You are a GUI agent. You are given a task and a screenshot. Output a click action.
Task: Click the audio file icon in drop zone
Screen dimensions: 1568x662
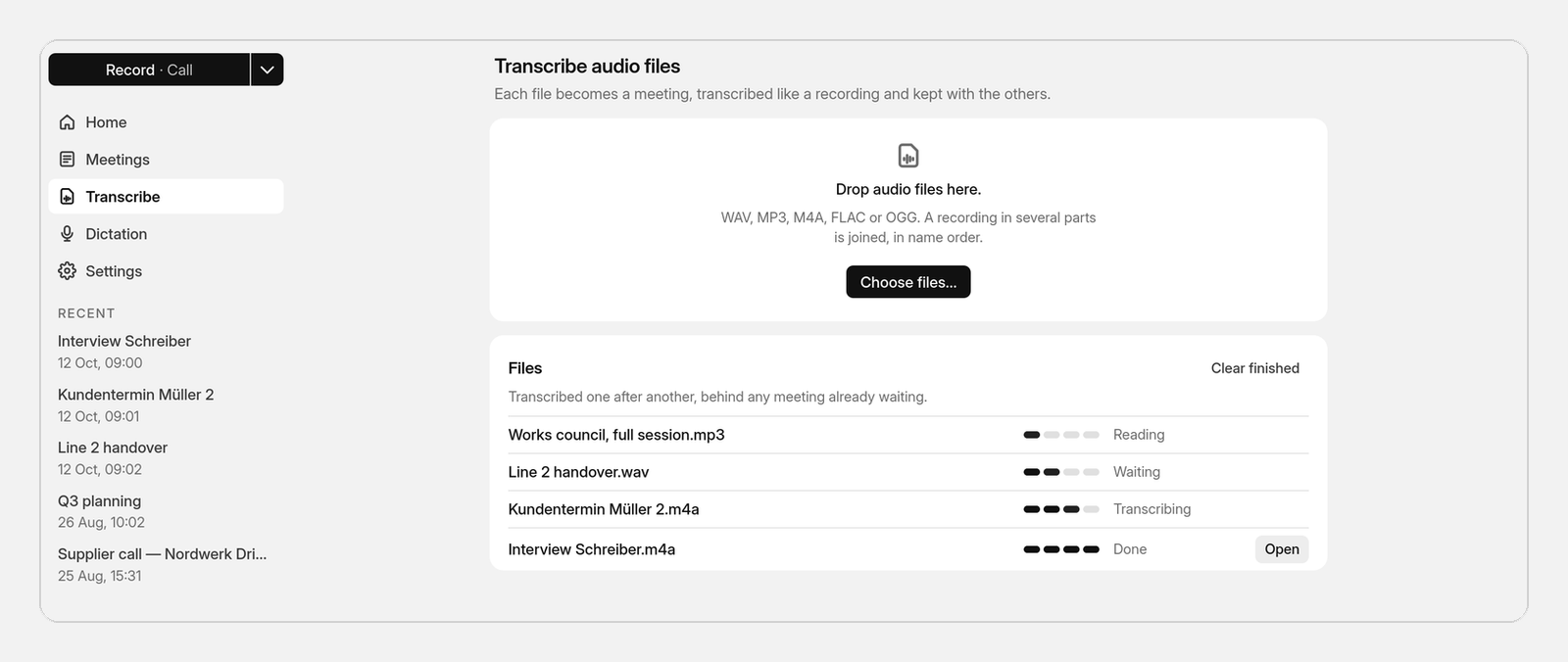908,156
